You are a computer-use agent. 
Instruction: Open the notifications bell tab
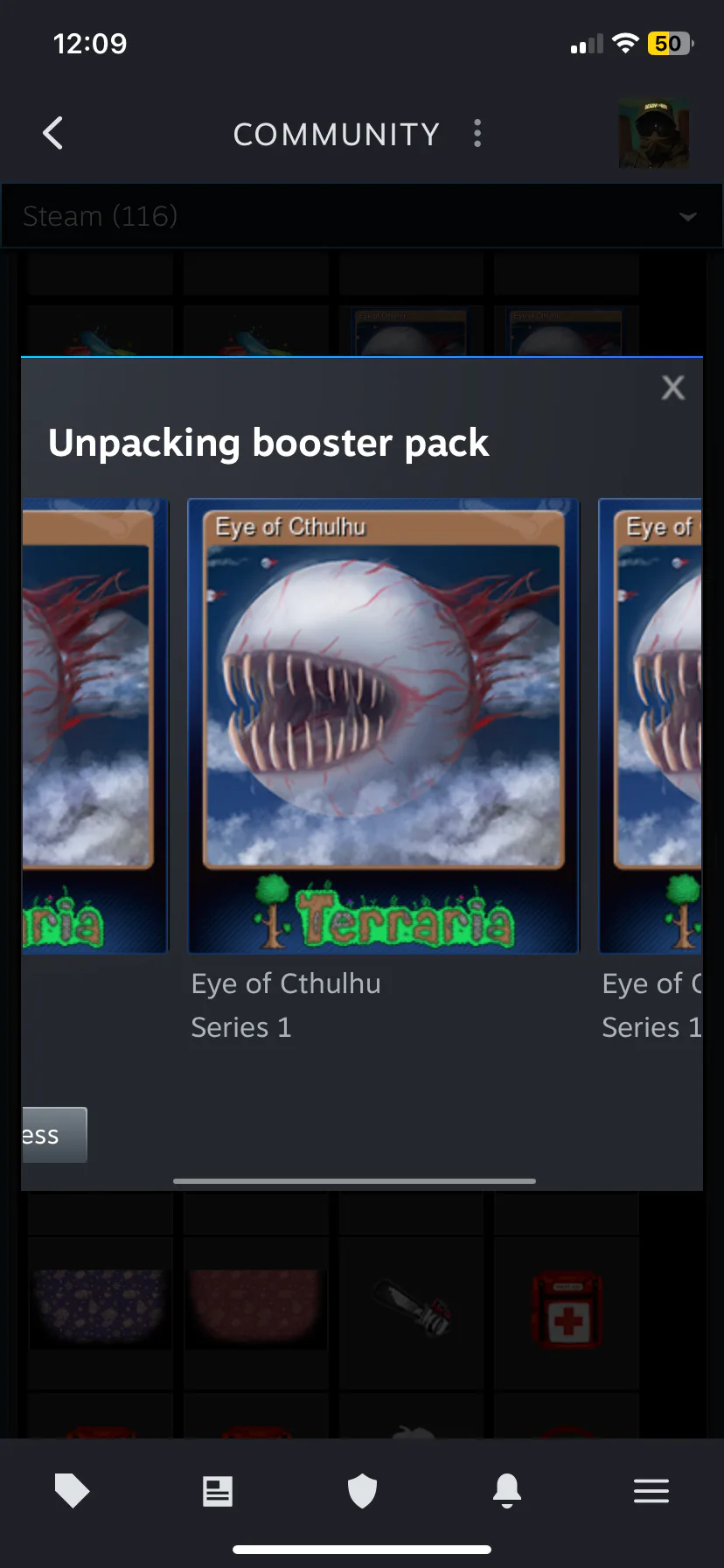click(507, 1491)
